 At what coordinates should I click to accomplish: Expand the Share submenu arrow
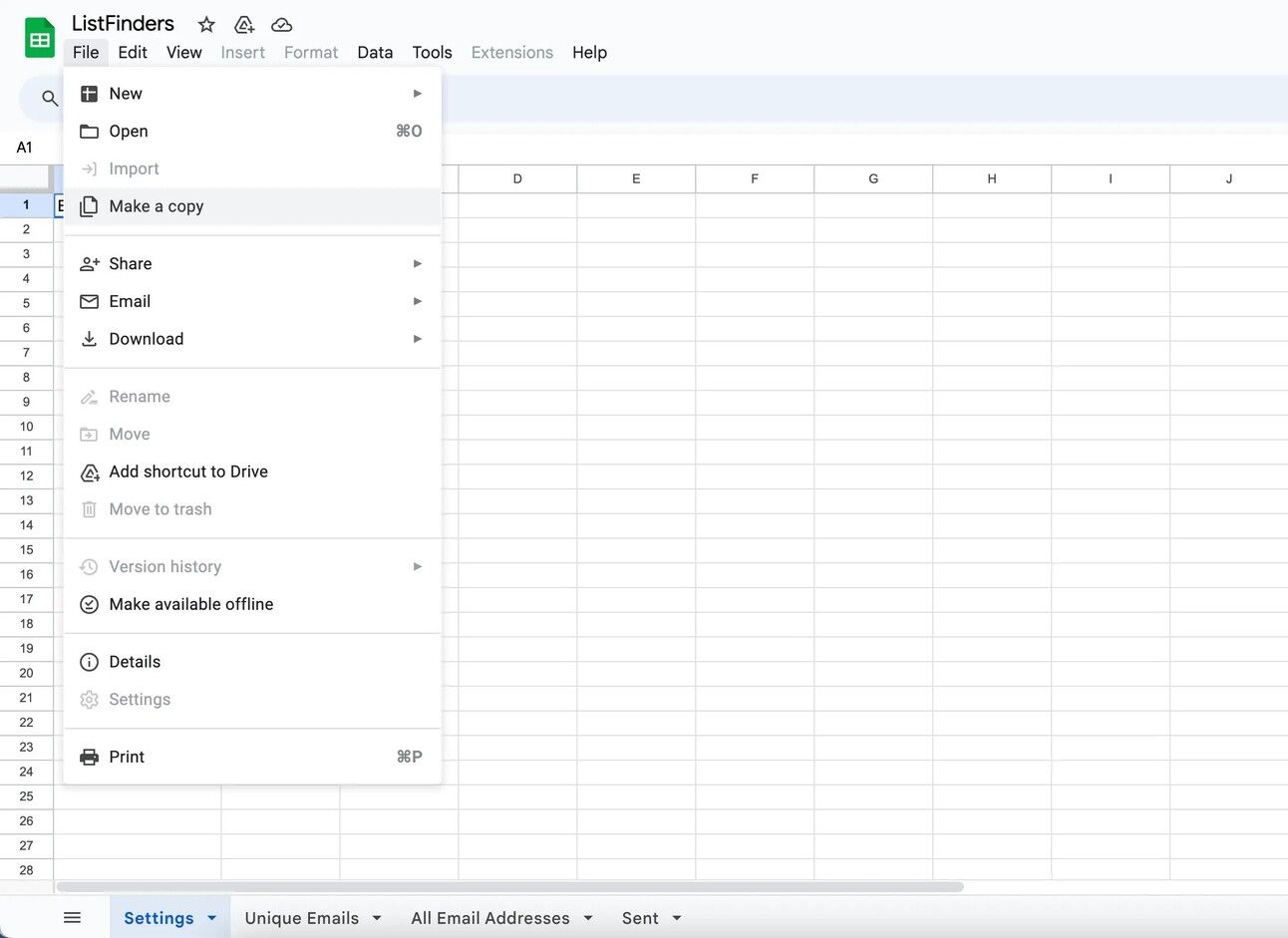click(x=418, y=264)
